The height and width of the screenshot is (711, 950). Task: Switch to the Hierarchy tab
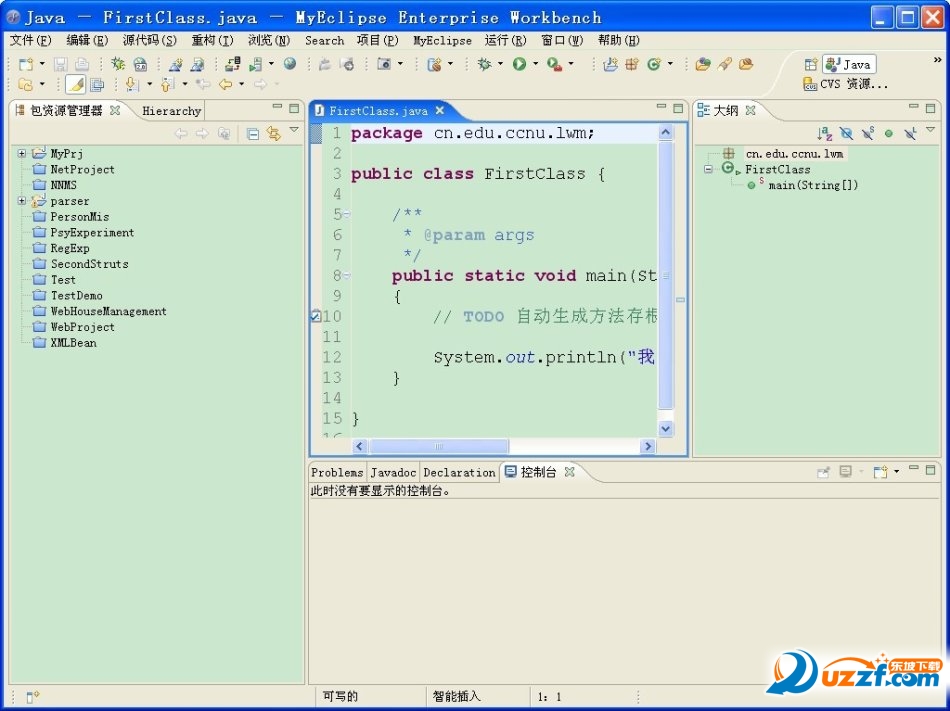pos(171,111)
